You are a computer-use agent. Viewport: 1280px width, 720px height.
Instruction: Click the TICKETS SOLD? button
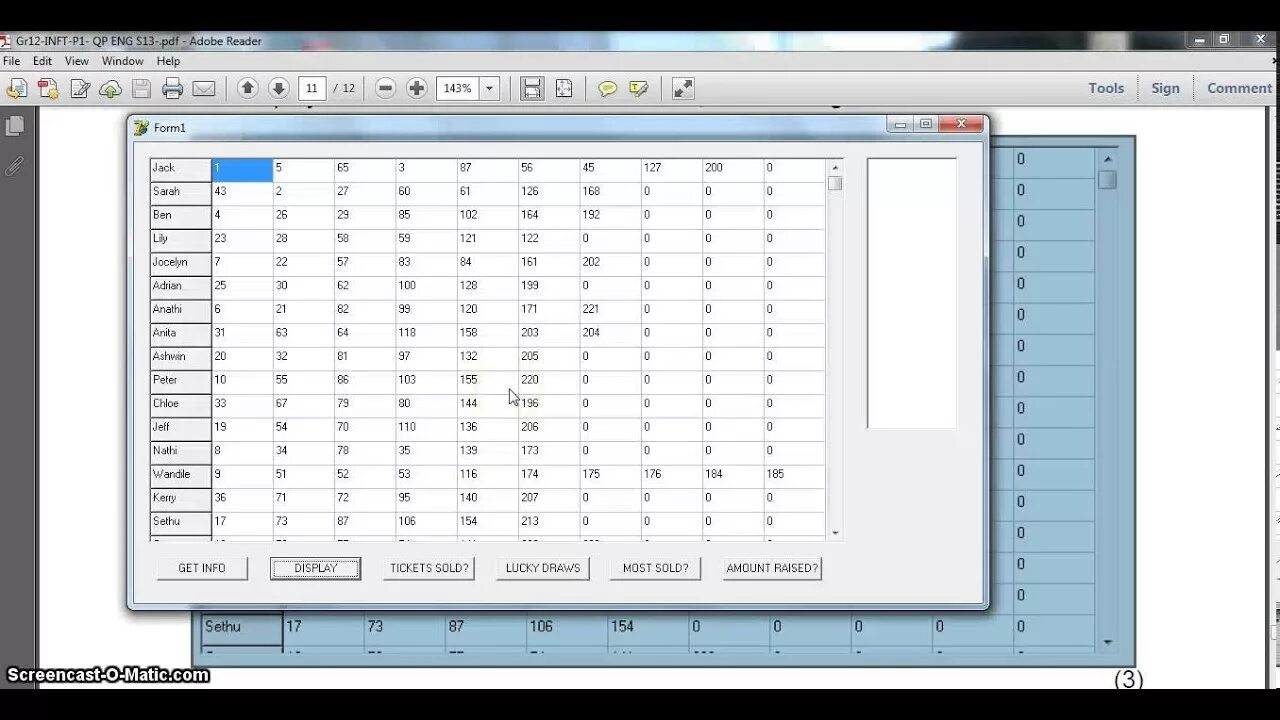429,568
